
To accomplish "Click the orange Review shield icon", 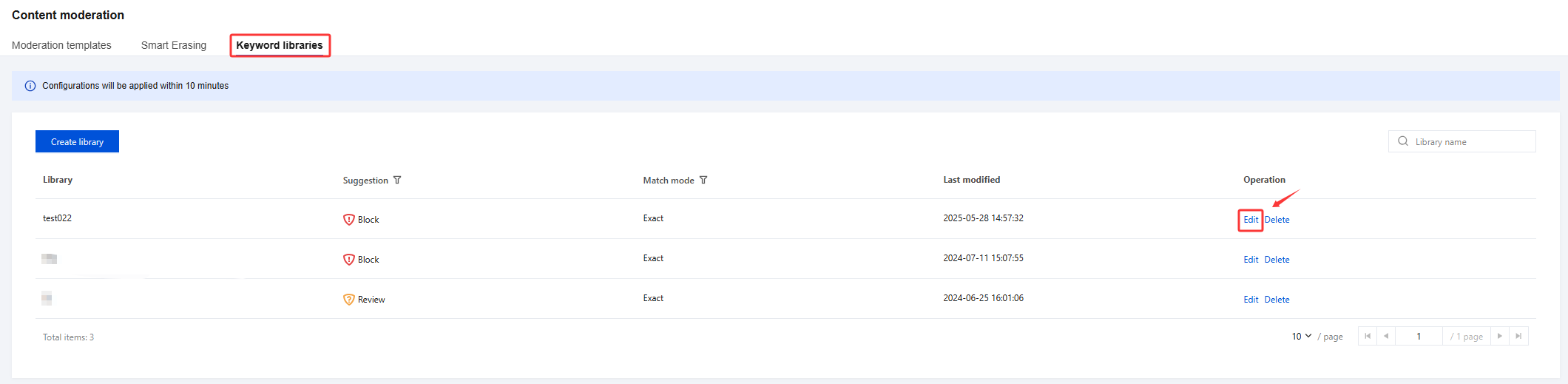I will 348,300.
